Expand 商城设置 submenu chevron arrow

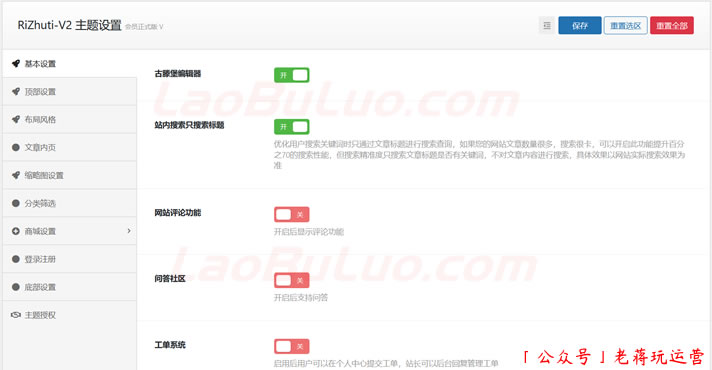click(129, 231)
